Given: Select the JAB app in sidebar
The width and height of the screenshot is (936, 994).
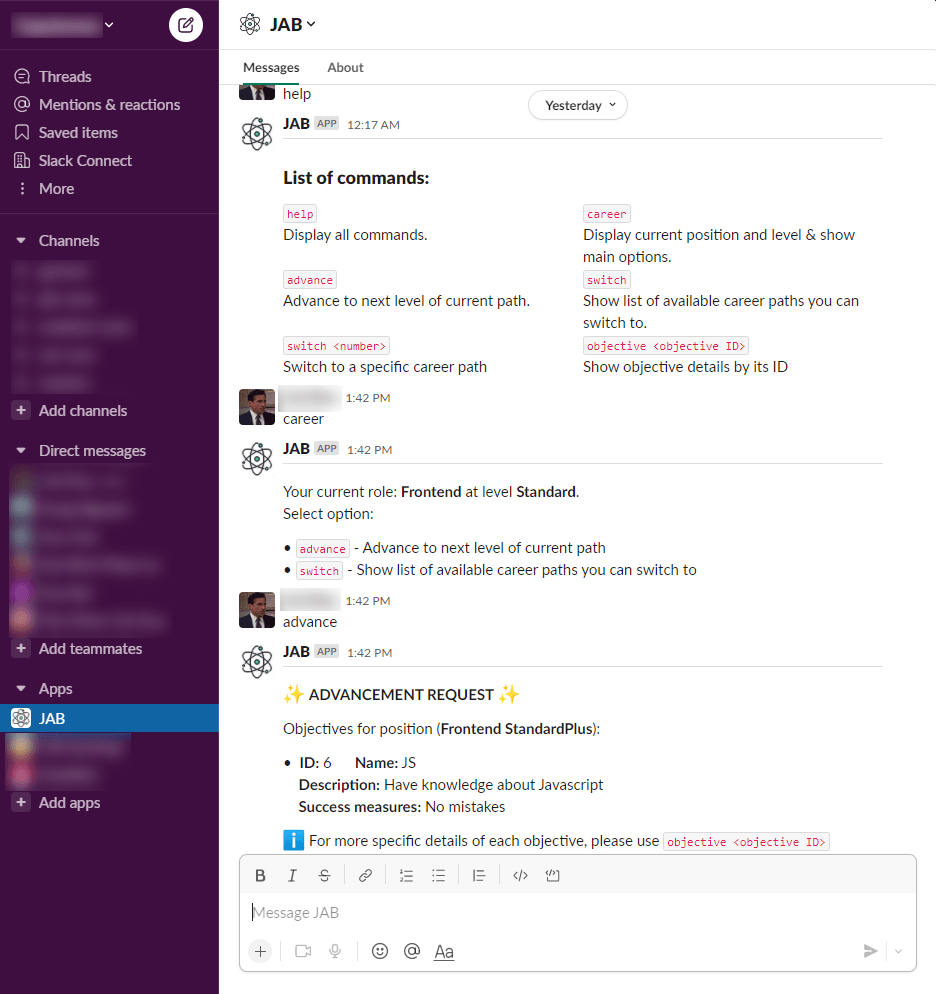Looking at the screenshot, I should tap(109, 718).
